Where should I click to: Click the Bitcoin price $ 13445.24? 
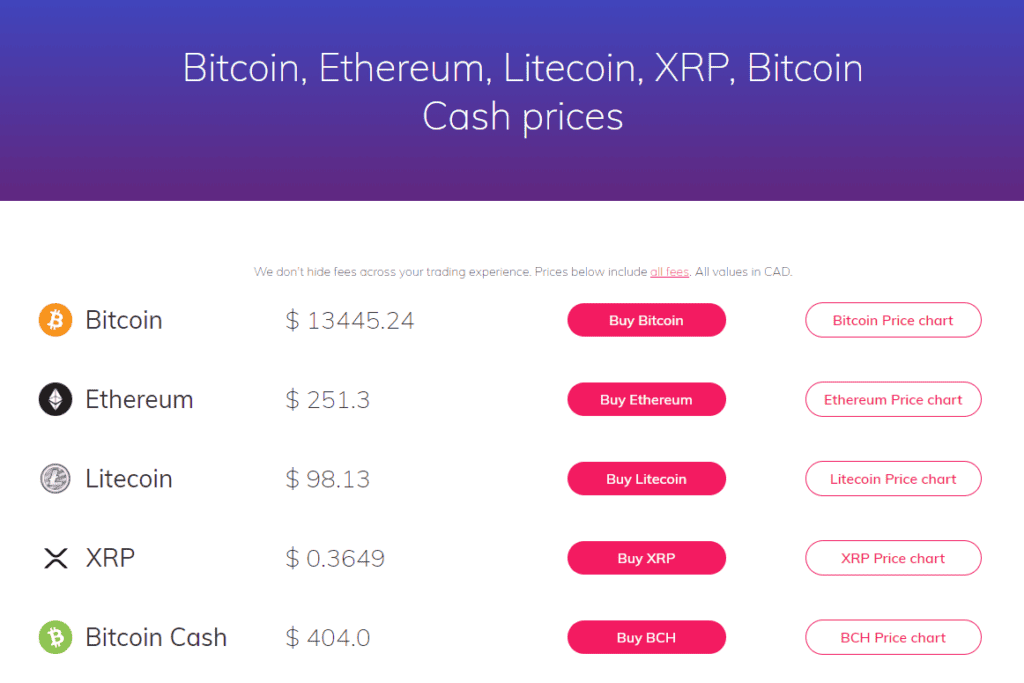(x=350, y=321)
